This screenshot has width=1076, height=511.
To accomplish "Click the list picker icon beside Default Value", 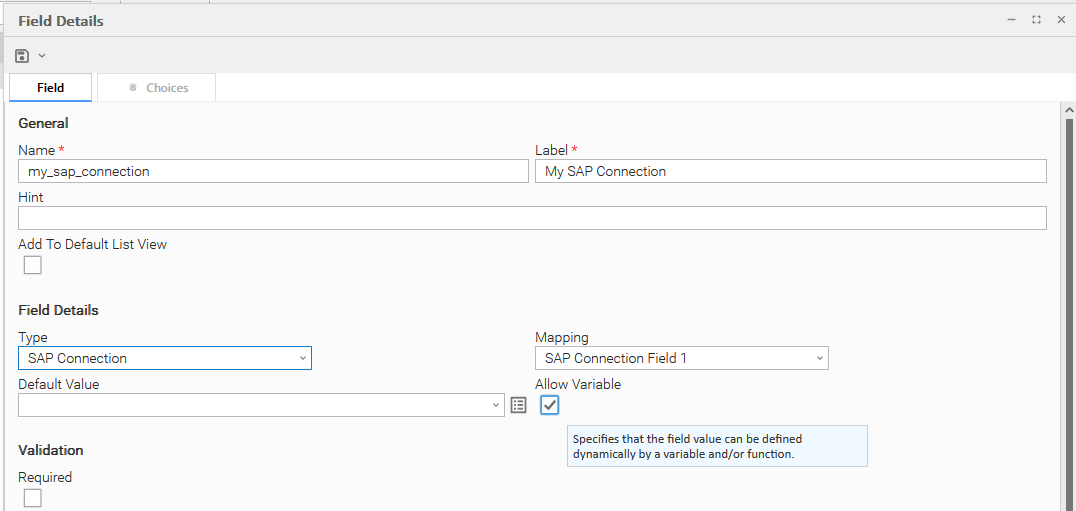I will 518,405.
